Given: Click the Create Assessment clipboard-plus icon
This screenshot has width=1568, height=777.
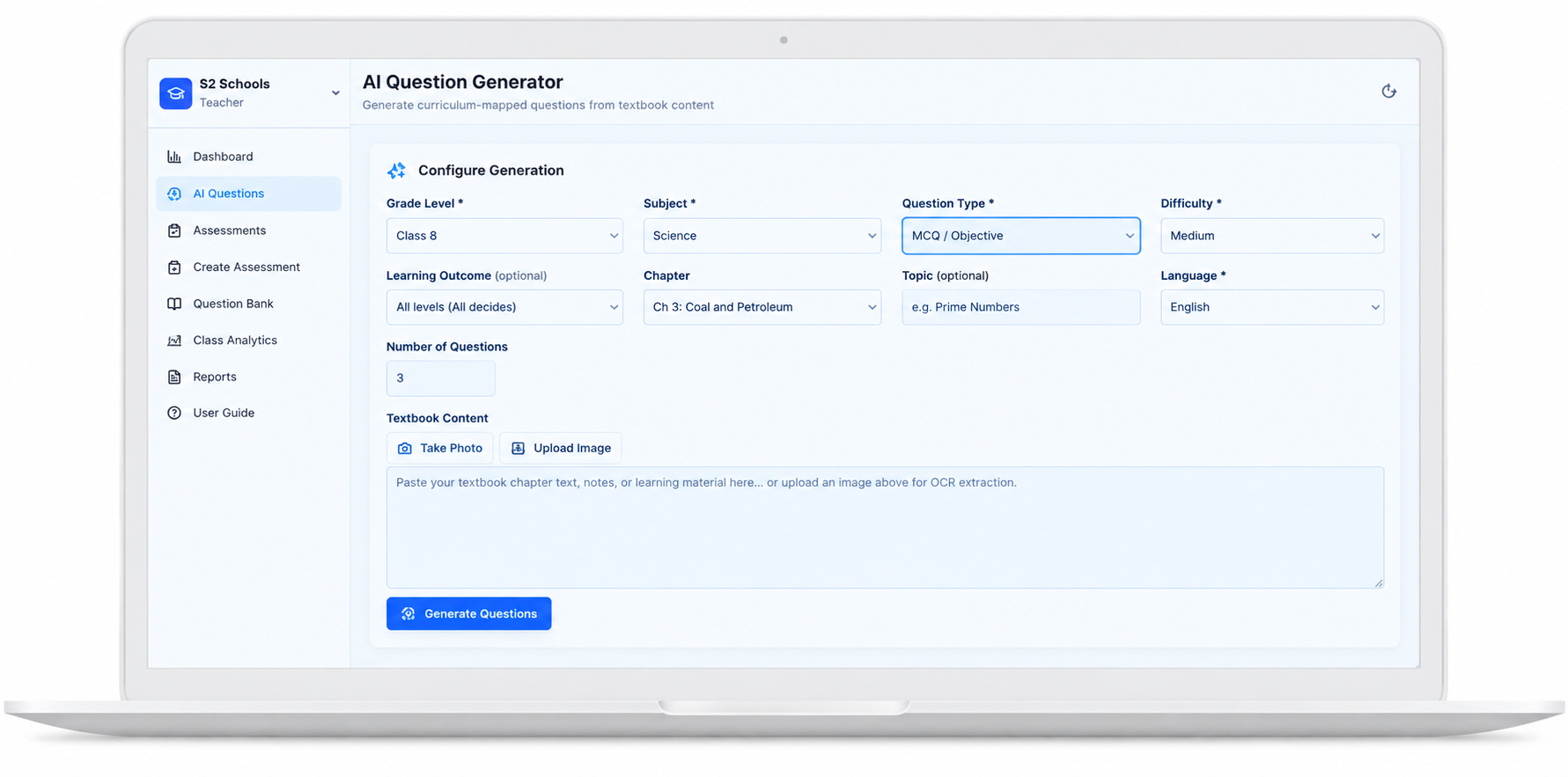Looking at the screenshot, I should point(174,267).
